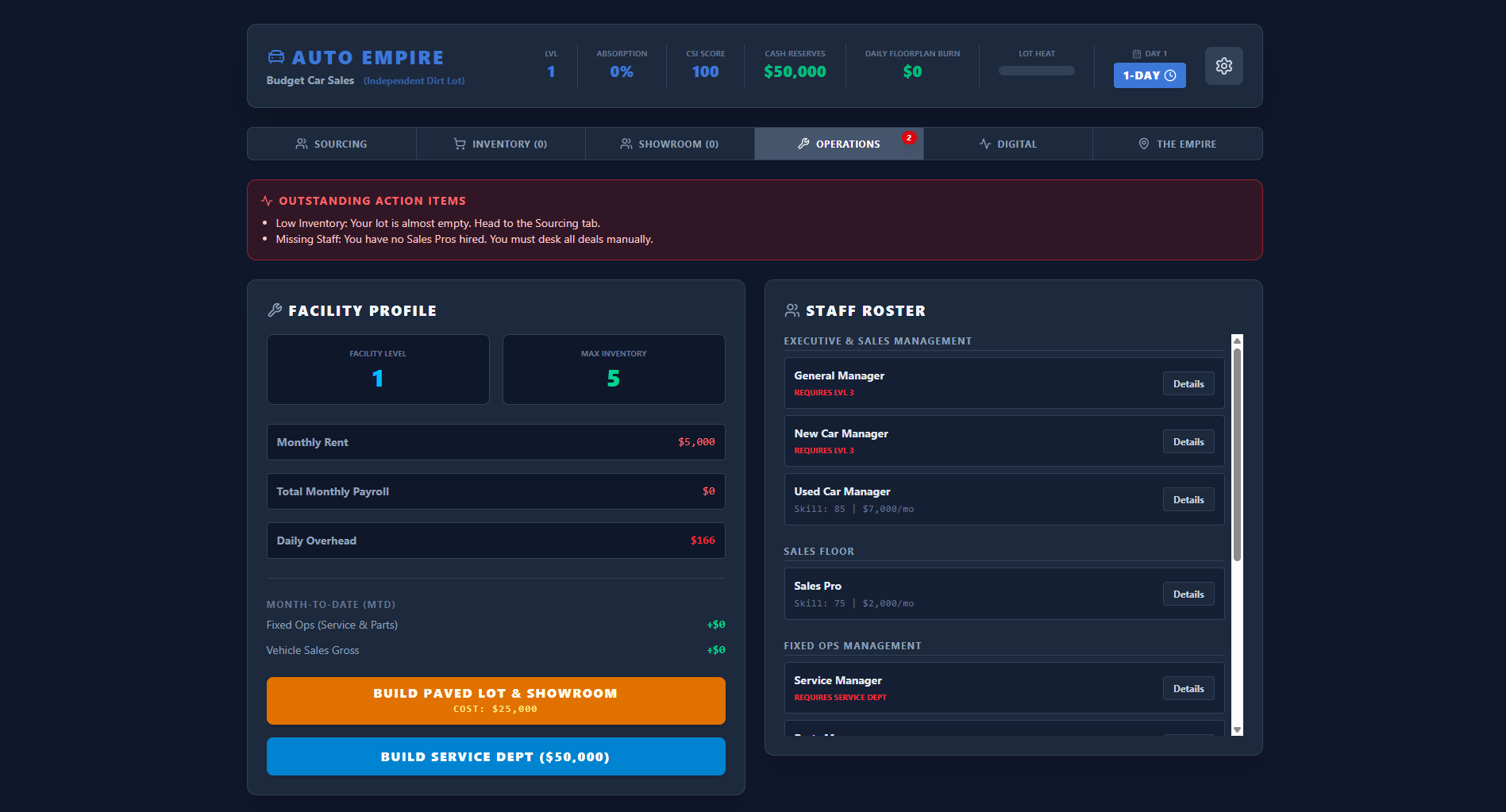Click the Inventory tab's cart icon
Viewport: 1506px width, 812px height.
[460, 144]
